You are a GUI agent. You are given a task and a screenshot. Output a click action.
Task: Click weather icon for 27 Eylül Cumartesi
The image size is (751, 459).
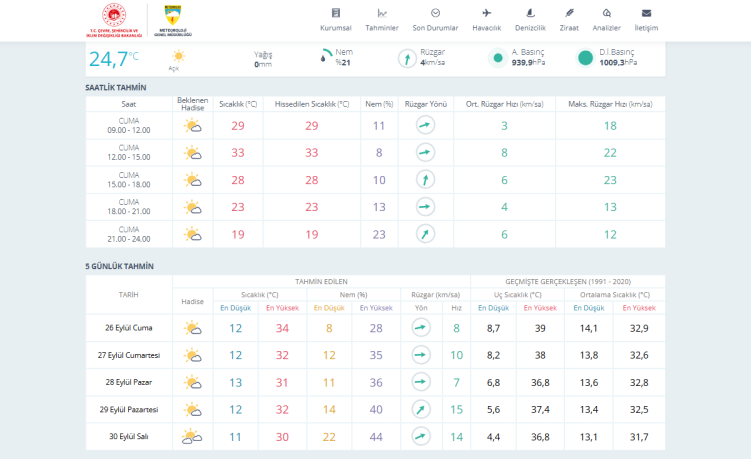tap(193, 356)
